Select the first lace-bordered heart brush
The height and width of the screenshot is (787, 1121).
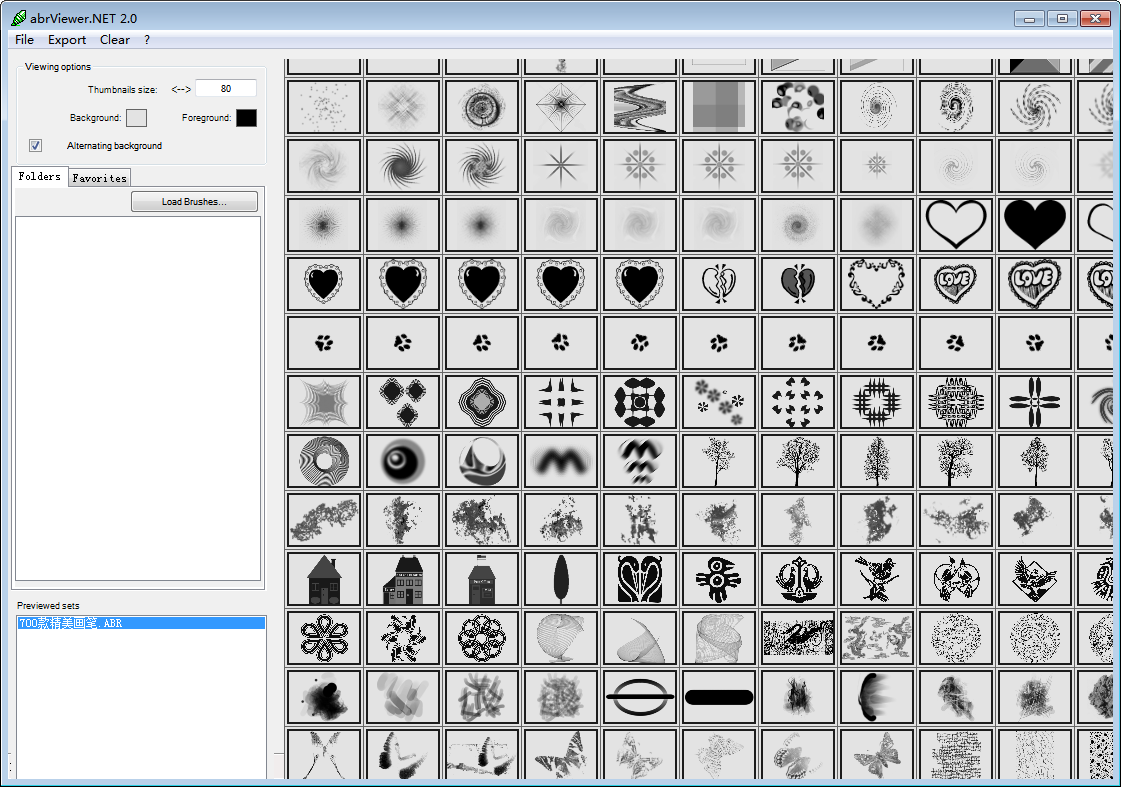coord(324,284)
